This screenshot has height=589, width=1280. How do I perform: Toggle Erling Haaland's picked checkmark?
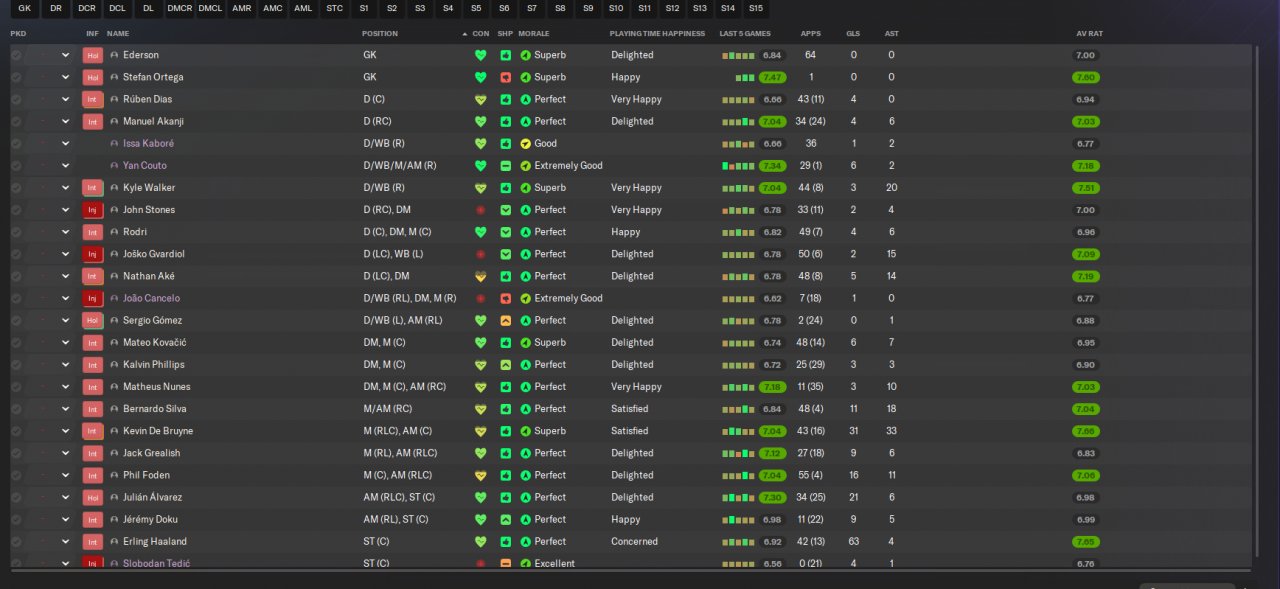coord(16,541)
